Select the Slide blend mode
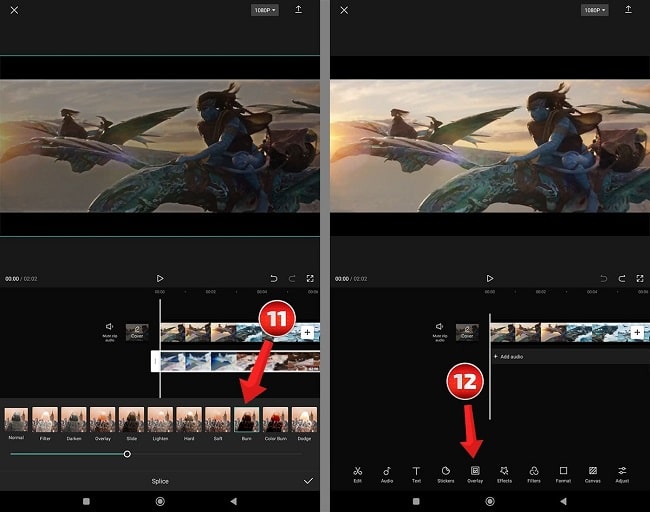The height and width of the screenshot is (512, 650). click(x=131, y=423)
